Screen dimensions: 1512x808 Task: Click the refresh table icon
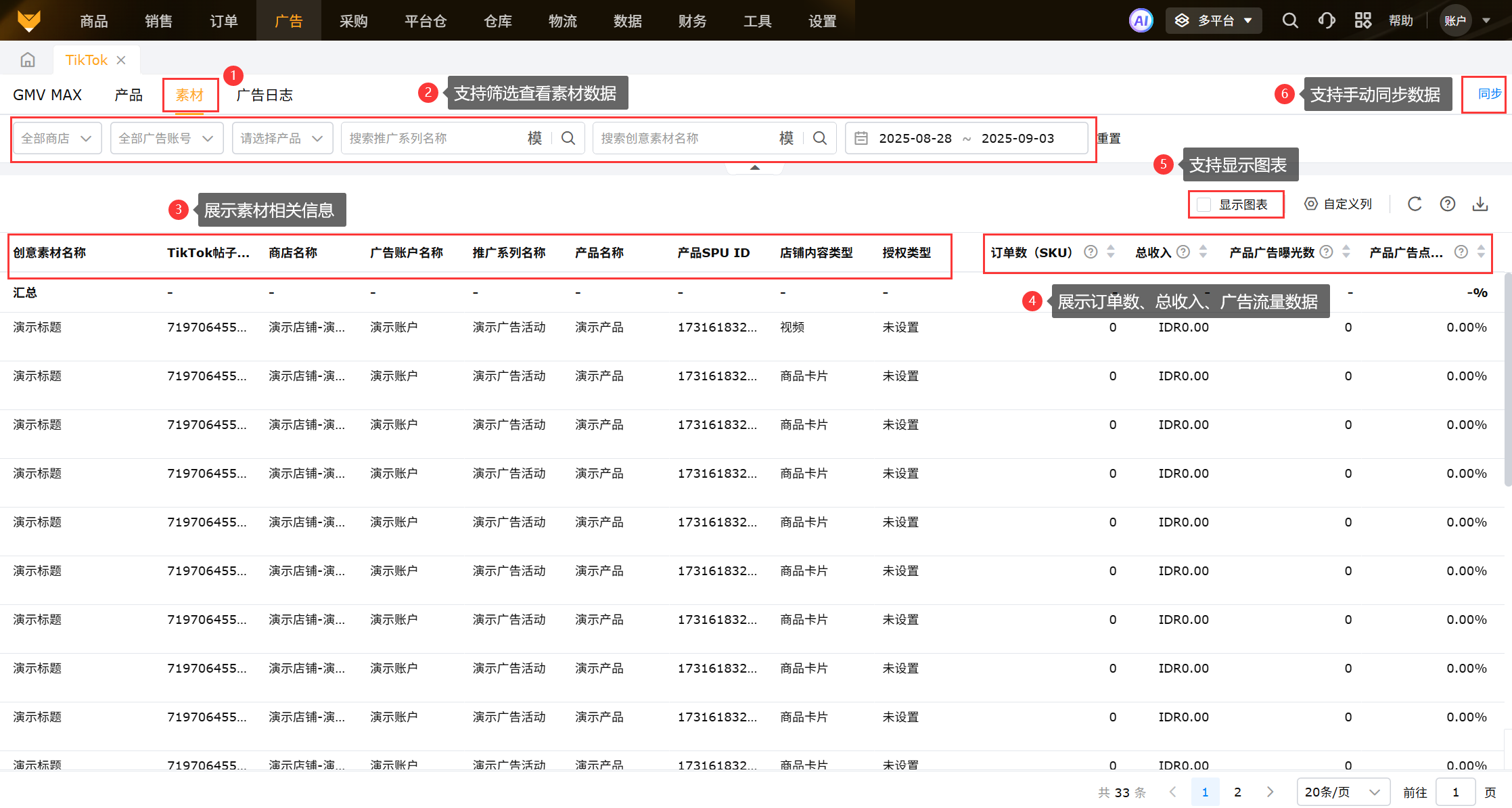pos(1415,204)
